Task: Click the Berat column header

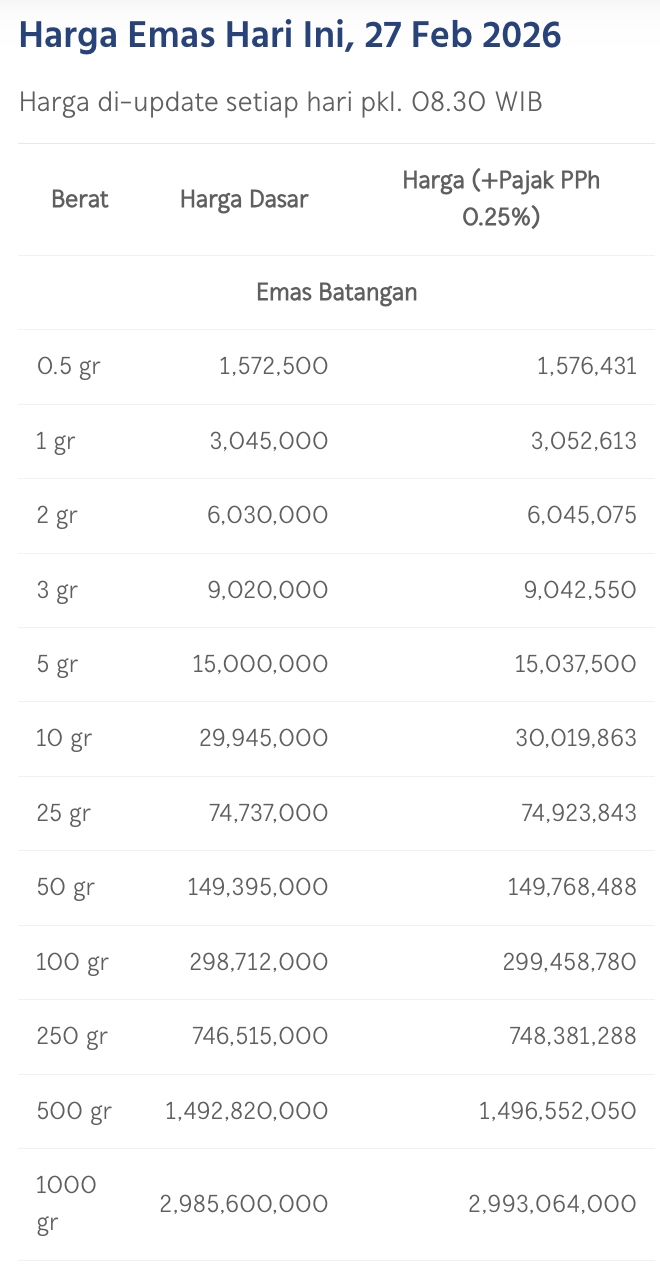Action: coord(80,199)
